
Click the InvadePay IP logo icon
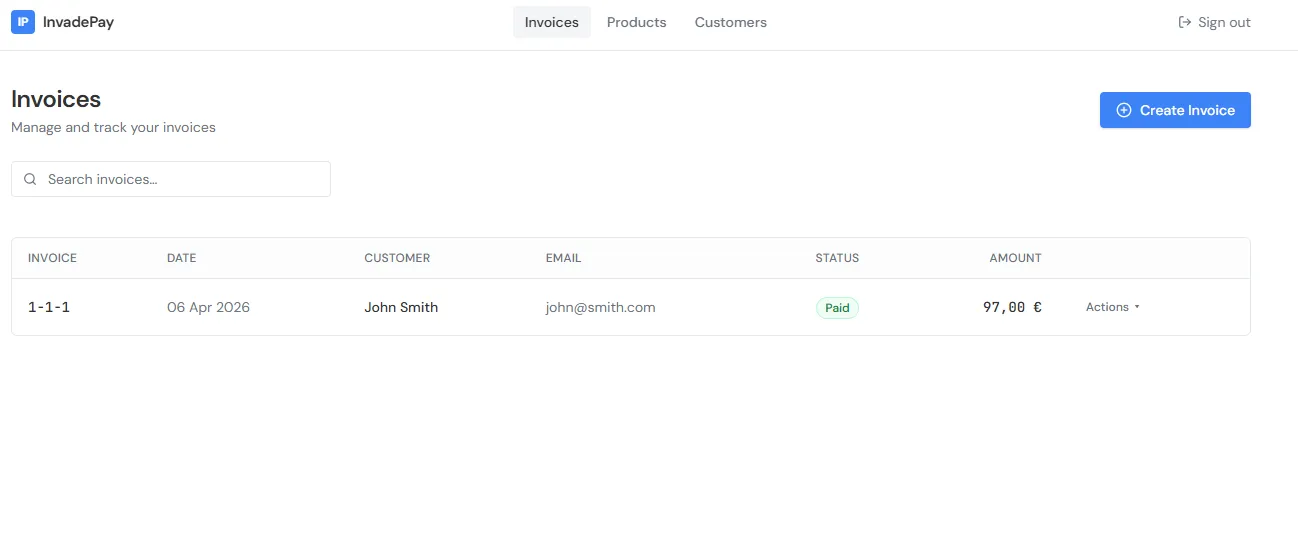23,22
